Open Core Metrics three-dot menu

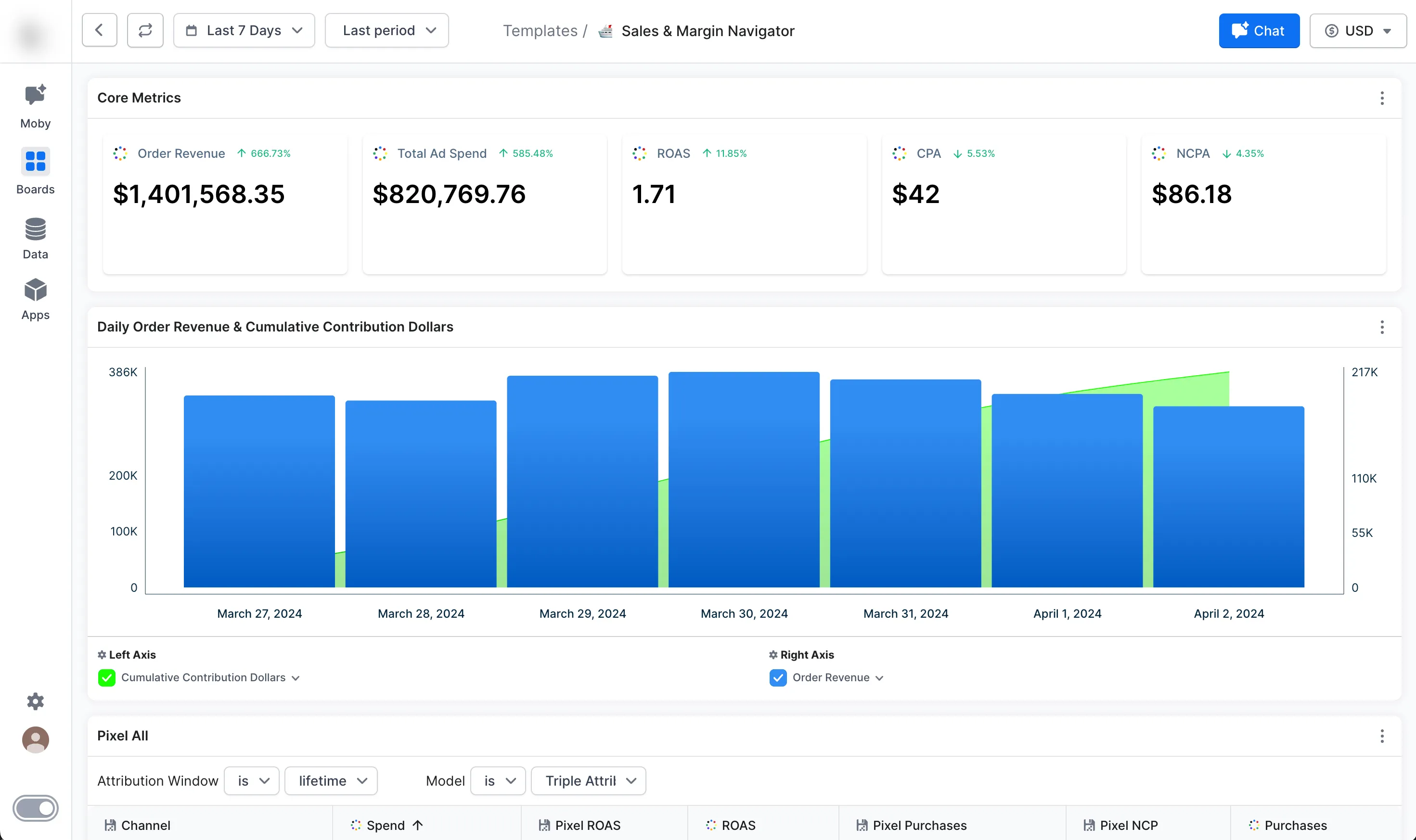click(x=1381, y=98)
